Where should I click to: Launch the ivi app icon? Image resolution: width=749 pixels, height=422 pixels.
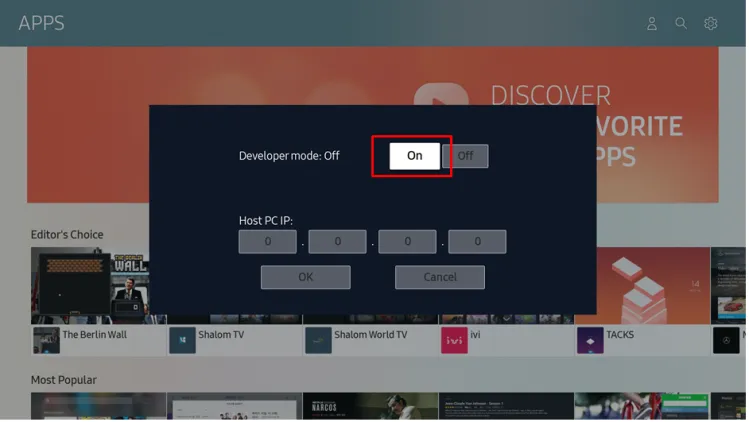point(454,340)
